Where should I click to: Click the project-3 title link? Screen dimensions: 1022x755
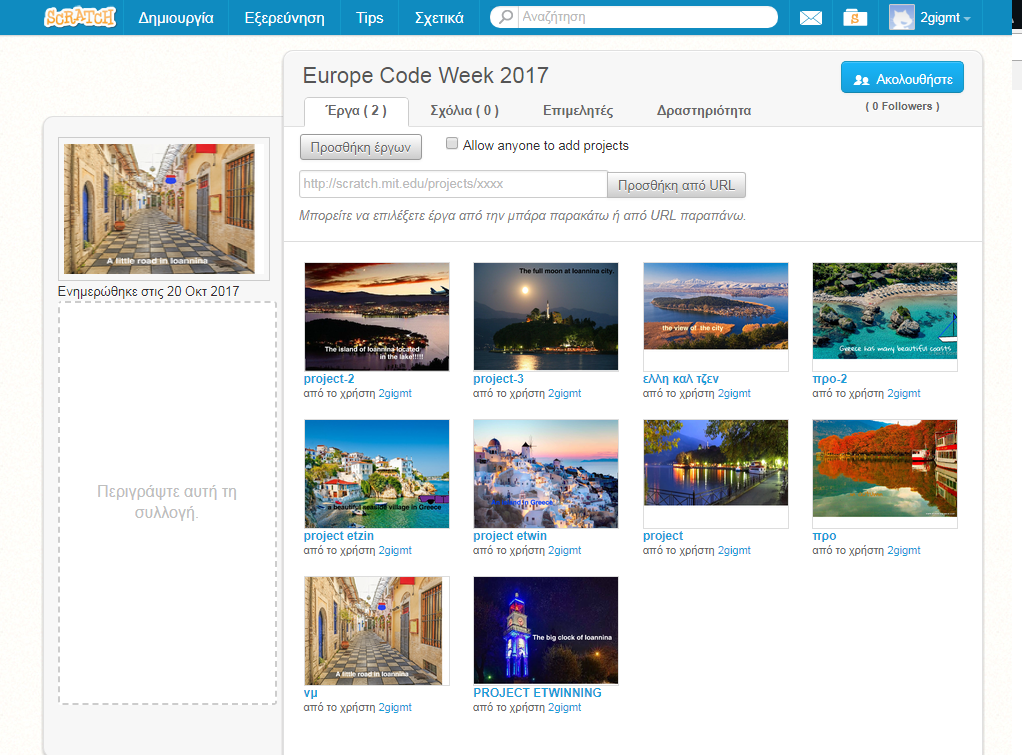pos(499,379)
